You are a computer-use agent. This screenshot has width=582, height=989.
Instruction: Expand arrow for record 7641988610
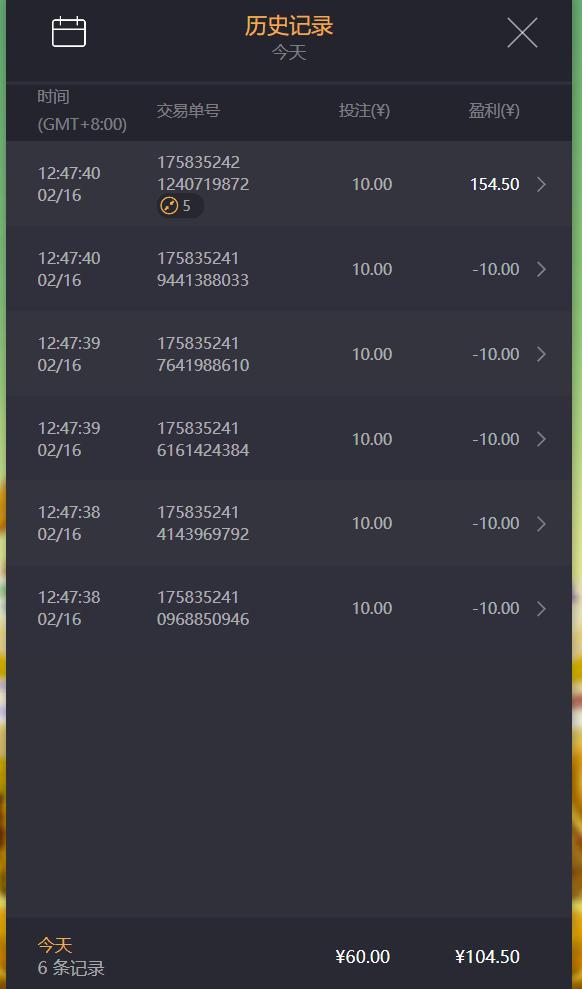(x=541, y=354)
